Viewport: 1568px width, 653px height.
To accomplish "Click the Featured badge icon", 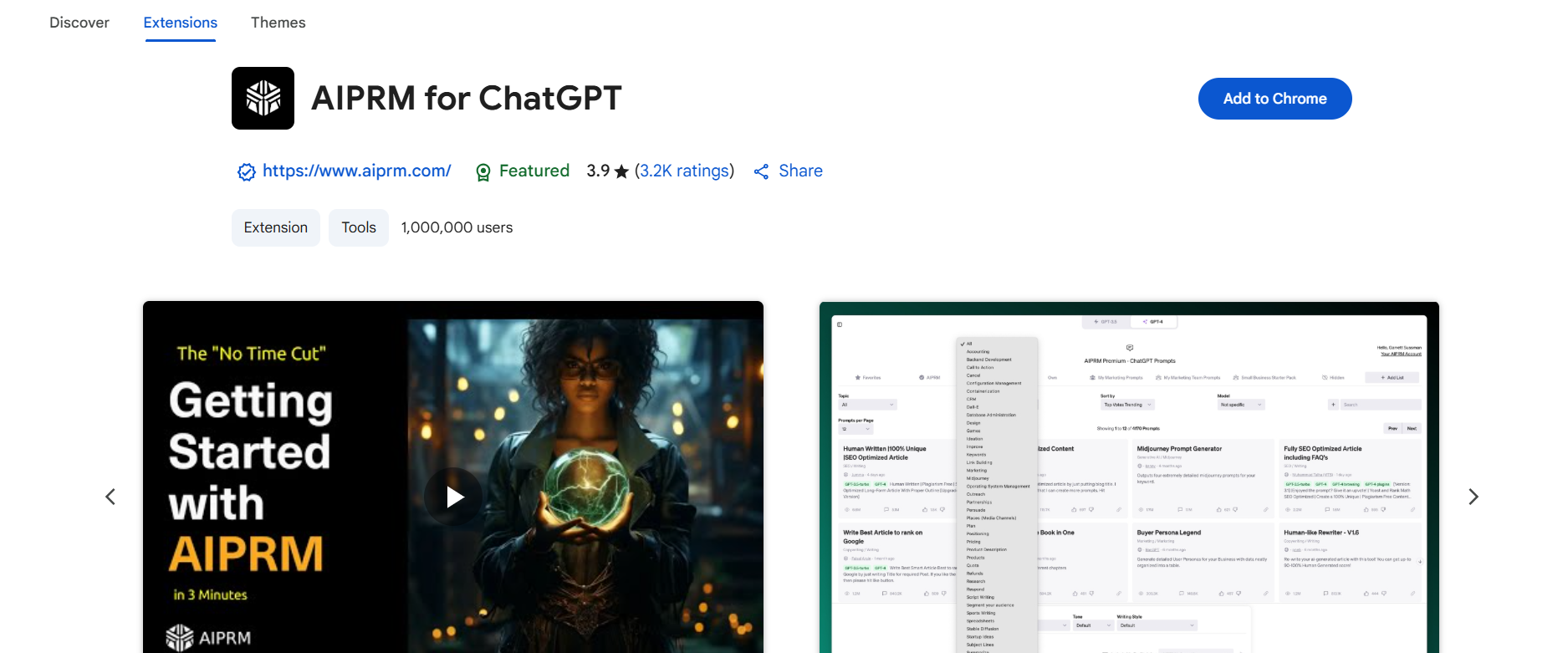I will click(483, 172).
